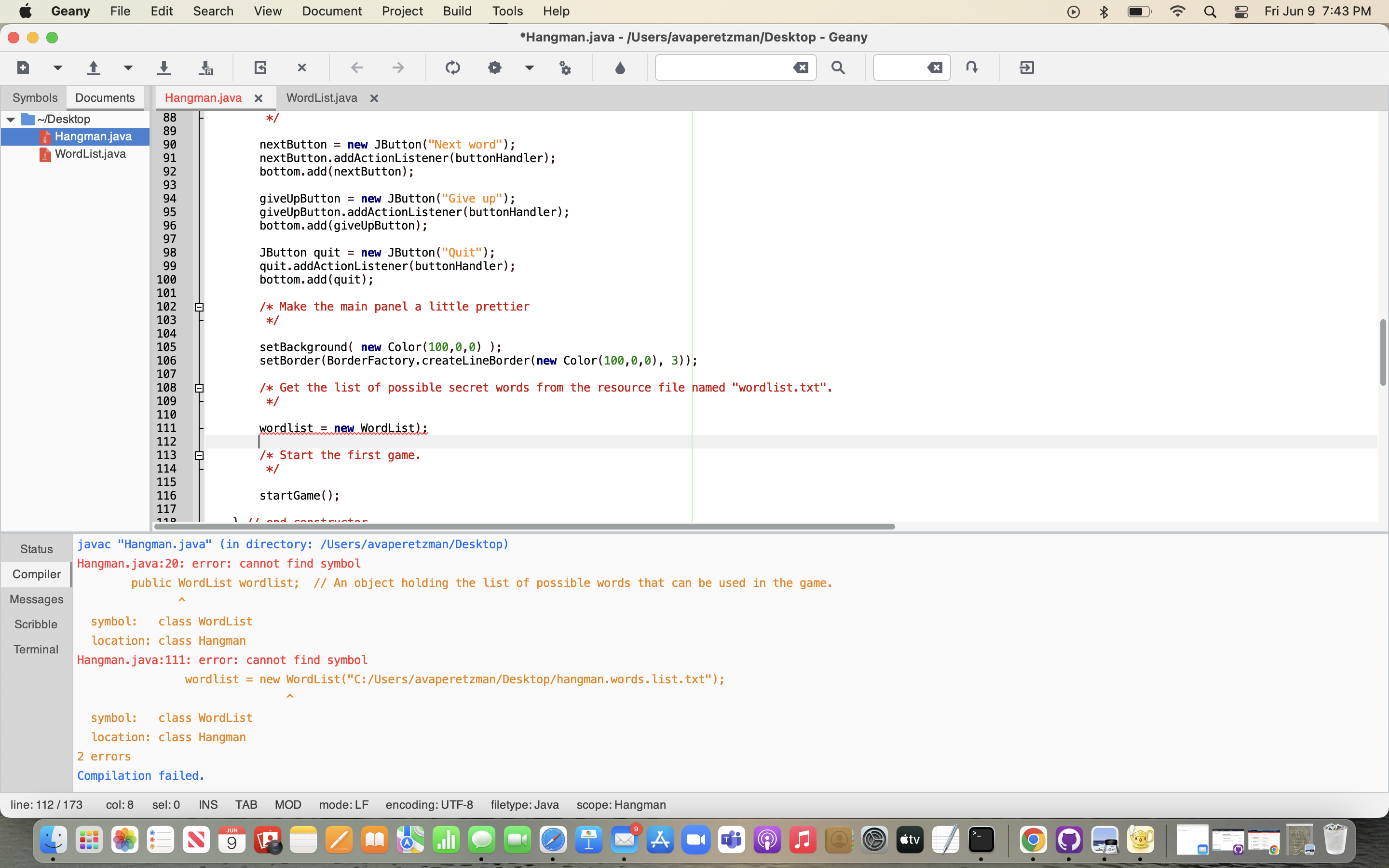Click the run/execute gears icon

click(565, 68)
